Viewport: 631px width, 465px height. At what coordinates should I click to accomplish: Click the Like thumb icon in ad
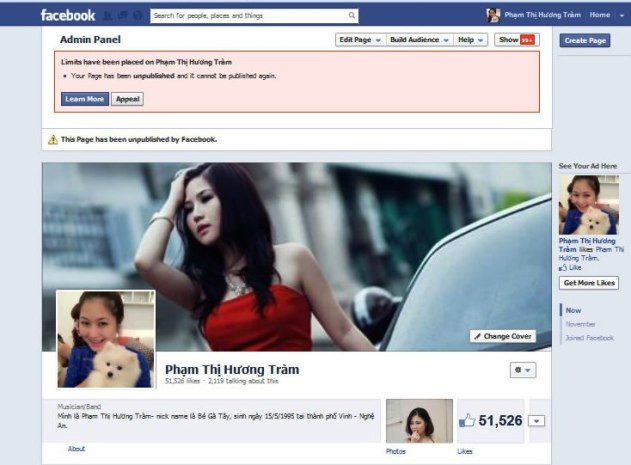click(x=563, y=267)
